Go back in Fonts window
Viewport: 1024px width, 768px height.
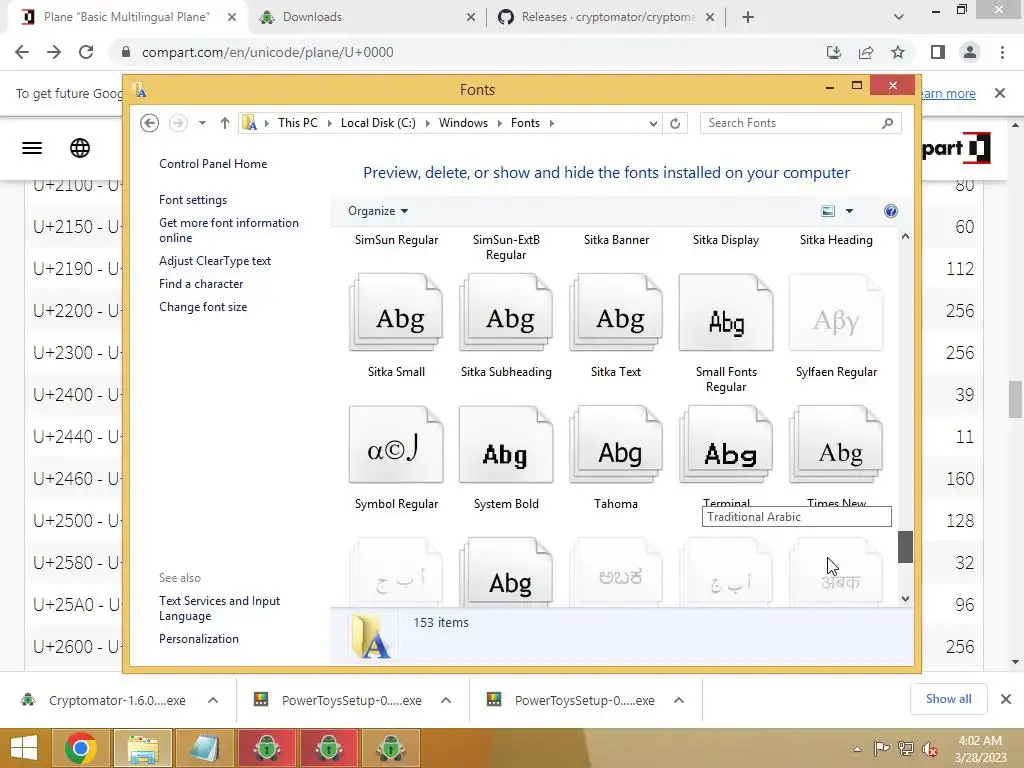tap(150, 123)
